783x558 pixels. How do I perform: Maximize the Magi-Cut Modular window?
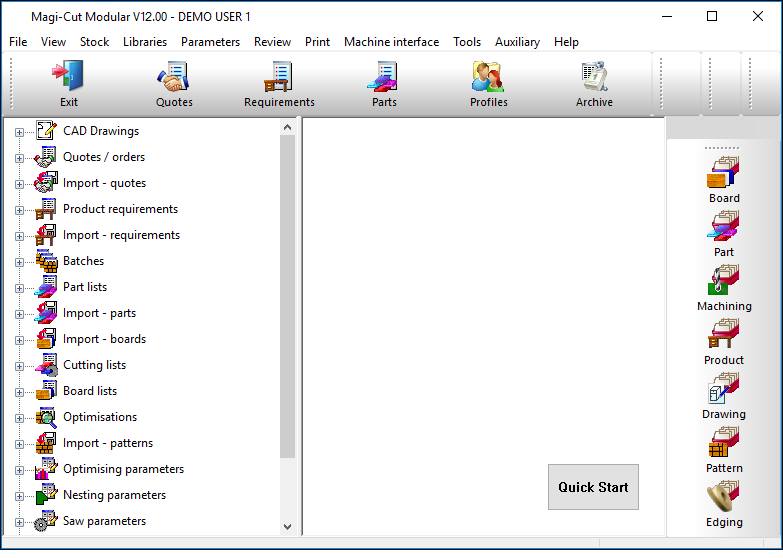(712, 16)
